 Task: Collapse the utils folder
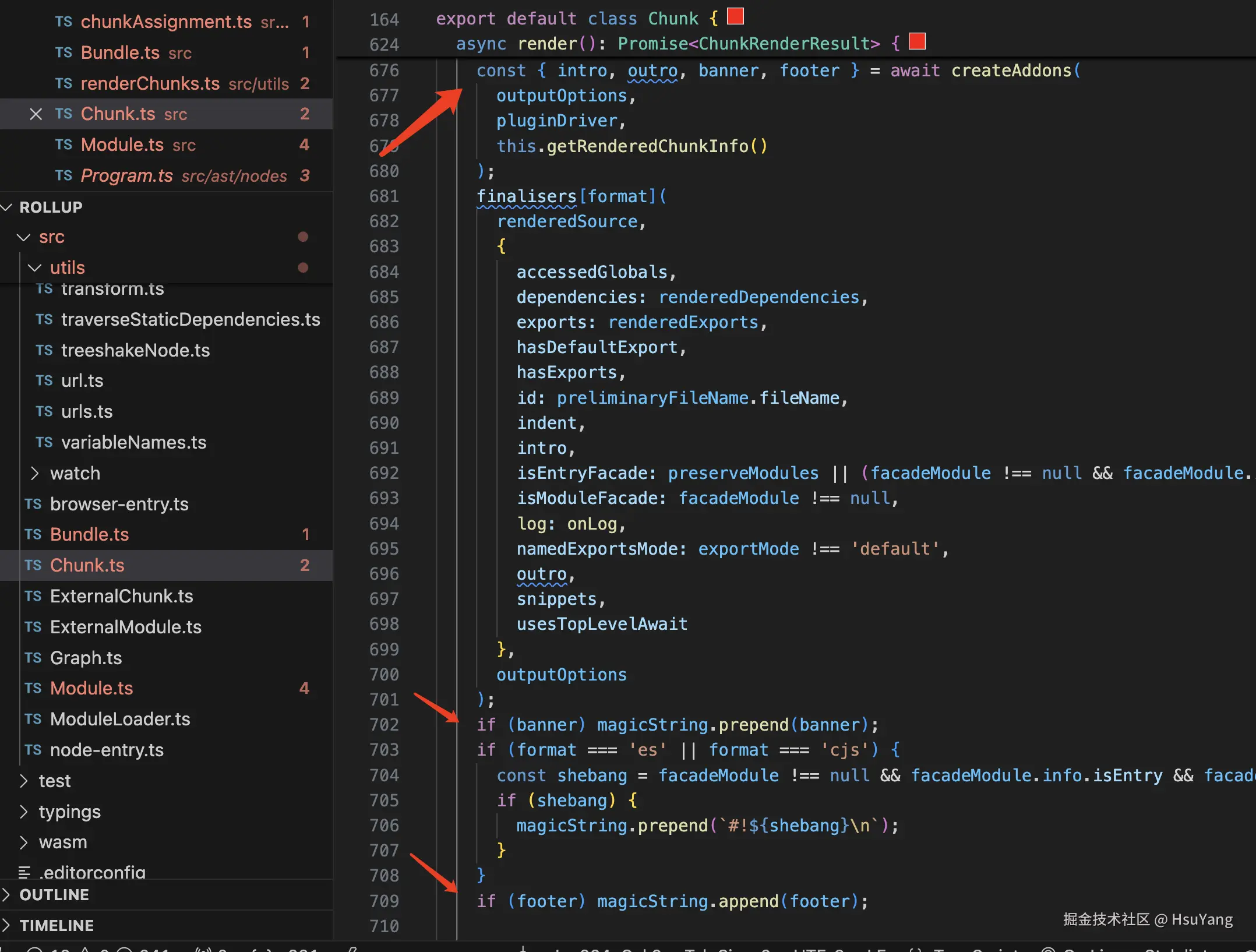pyautogui.click(x=35, y=267)
